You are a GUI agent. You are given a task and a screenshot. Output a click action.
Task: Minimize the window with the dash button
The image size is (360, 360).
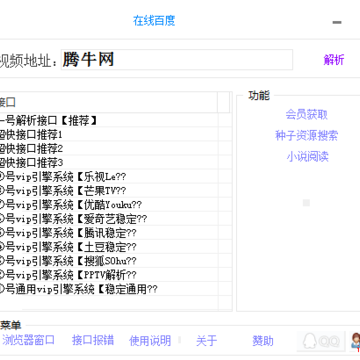[337, 22]
